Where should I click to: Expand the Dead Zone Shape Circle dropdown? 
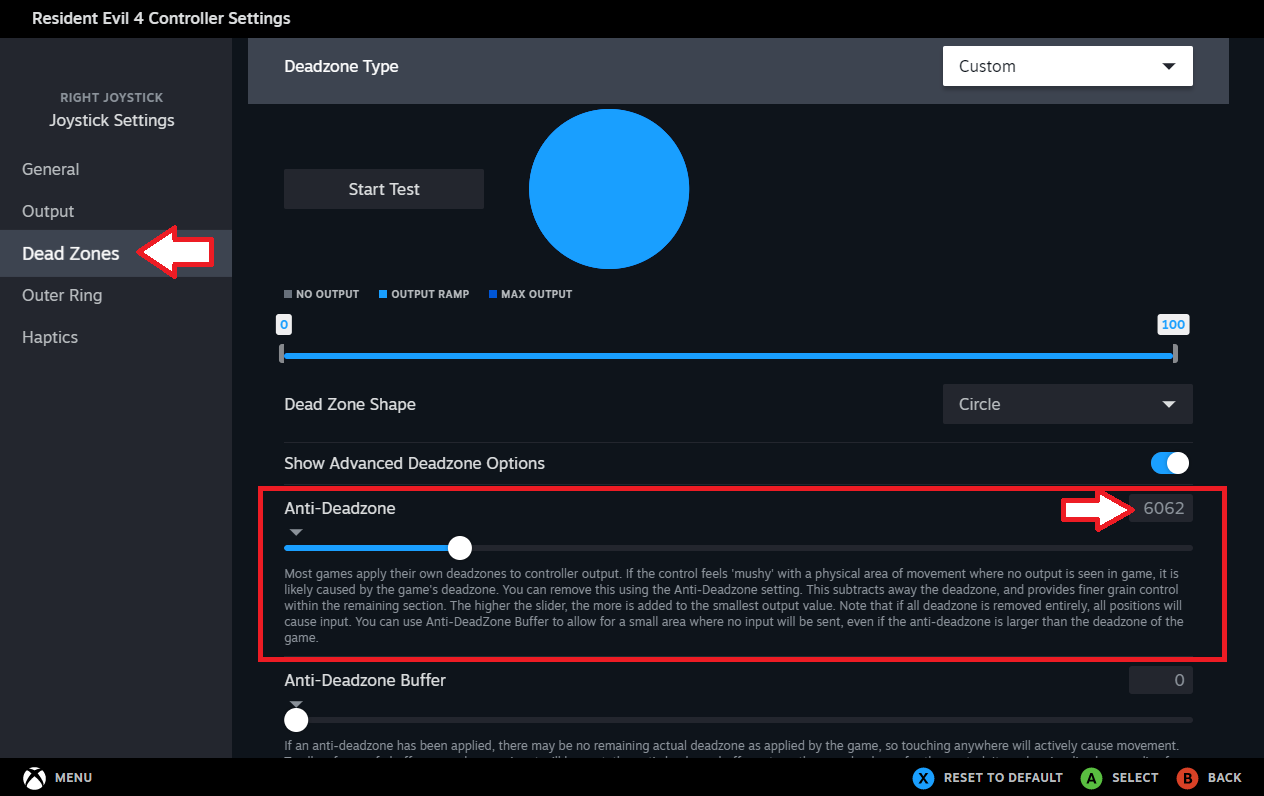1067,404
